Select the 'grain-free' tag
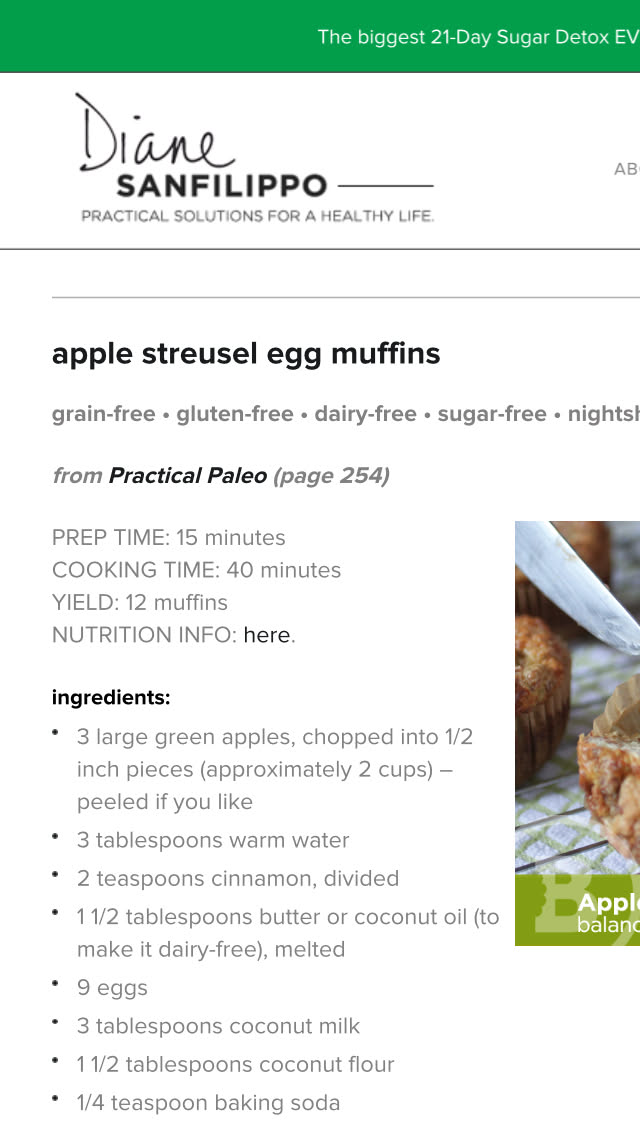The width and height of the screenshot is (640, 1136). (x=103, y=414)
